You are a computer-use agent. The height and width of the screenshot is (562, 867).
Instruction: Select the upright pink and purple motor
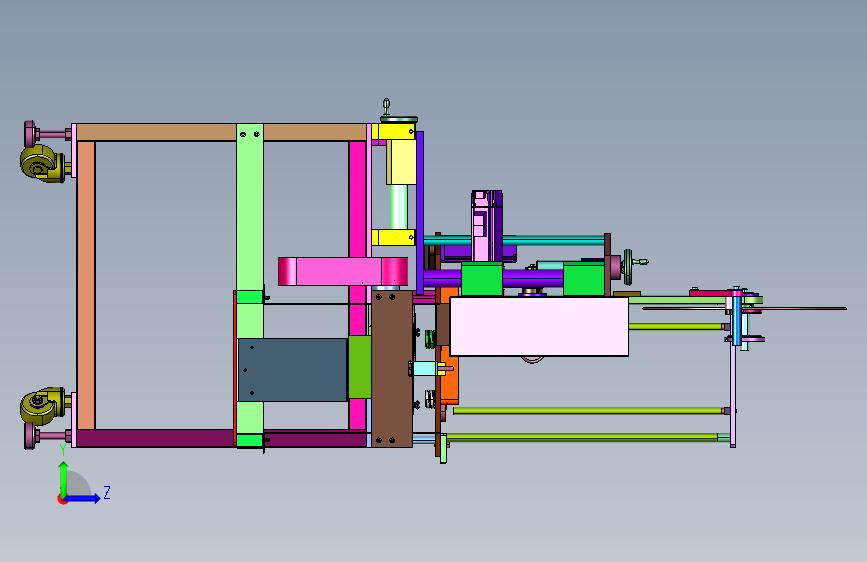click(487, 226)
